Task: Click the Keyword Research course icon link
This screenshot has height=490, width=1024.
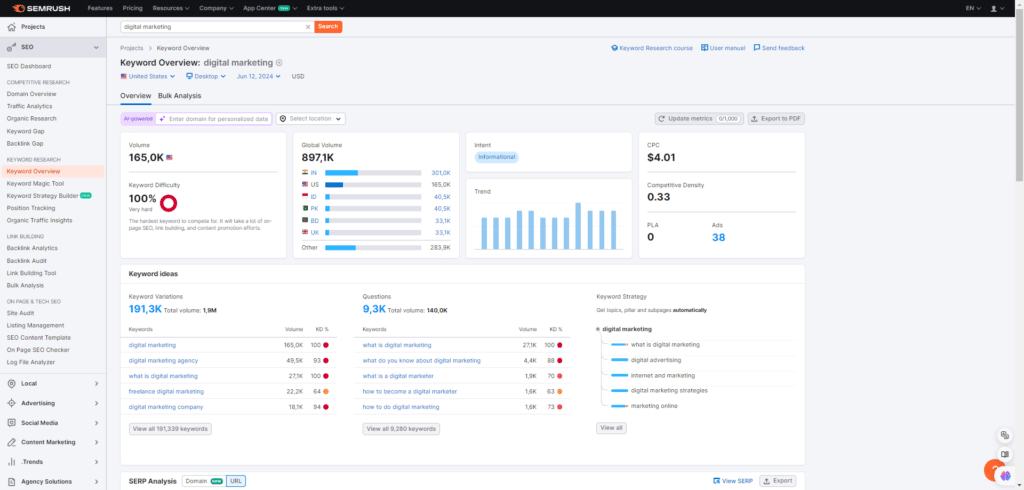Action: [614, 48]
